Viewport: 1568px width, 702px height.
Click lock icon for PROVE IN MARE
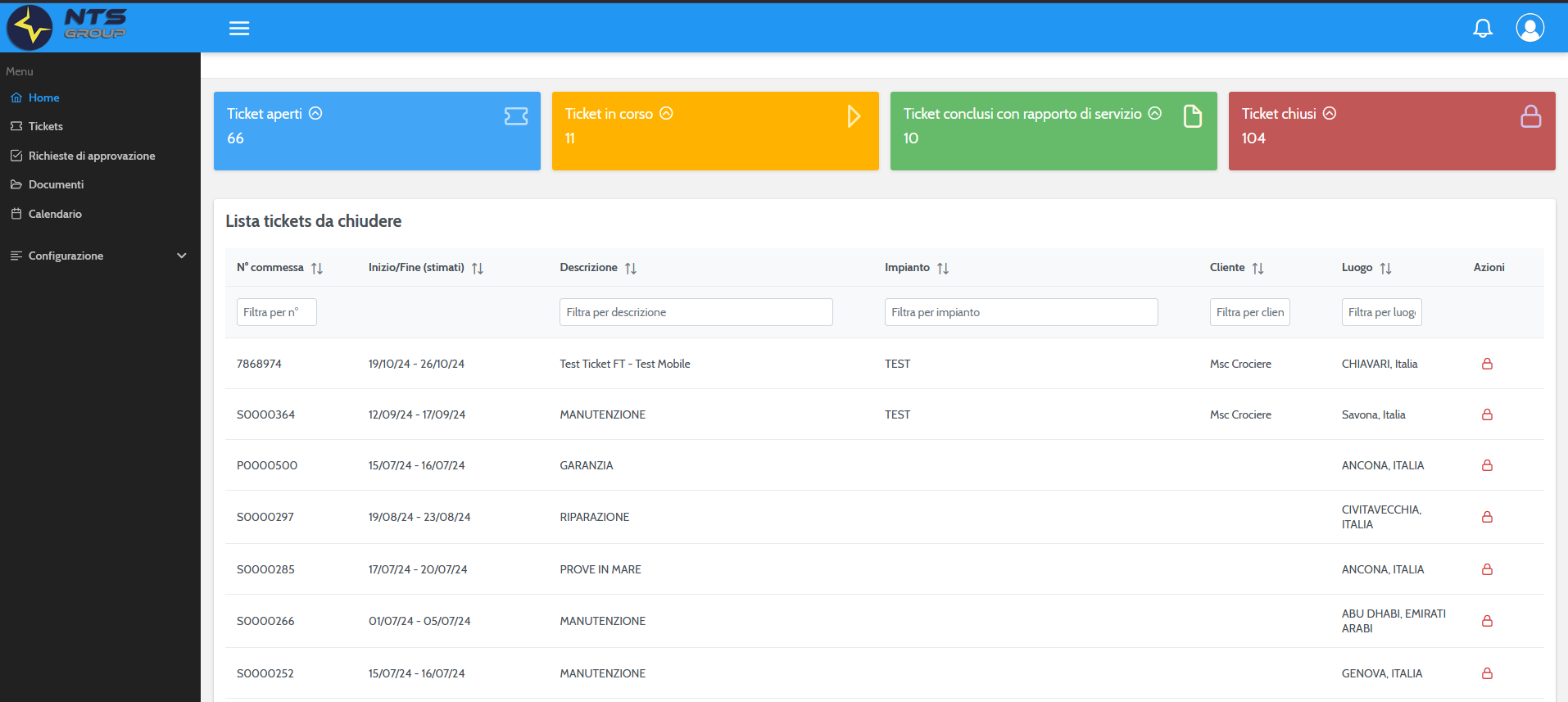click(x=1487, y=569)
